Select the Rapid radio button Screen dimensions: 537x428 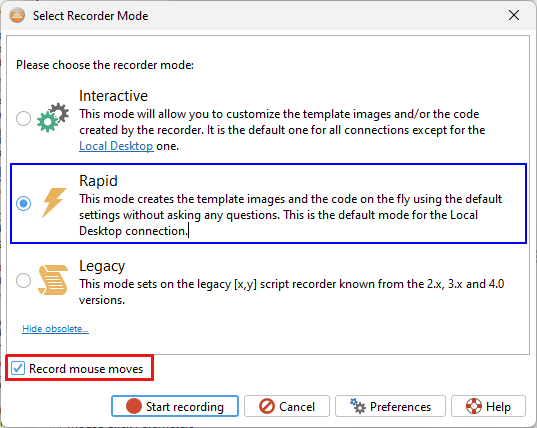[x=24, y=203]
